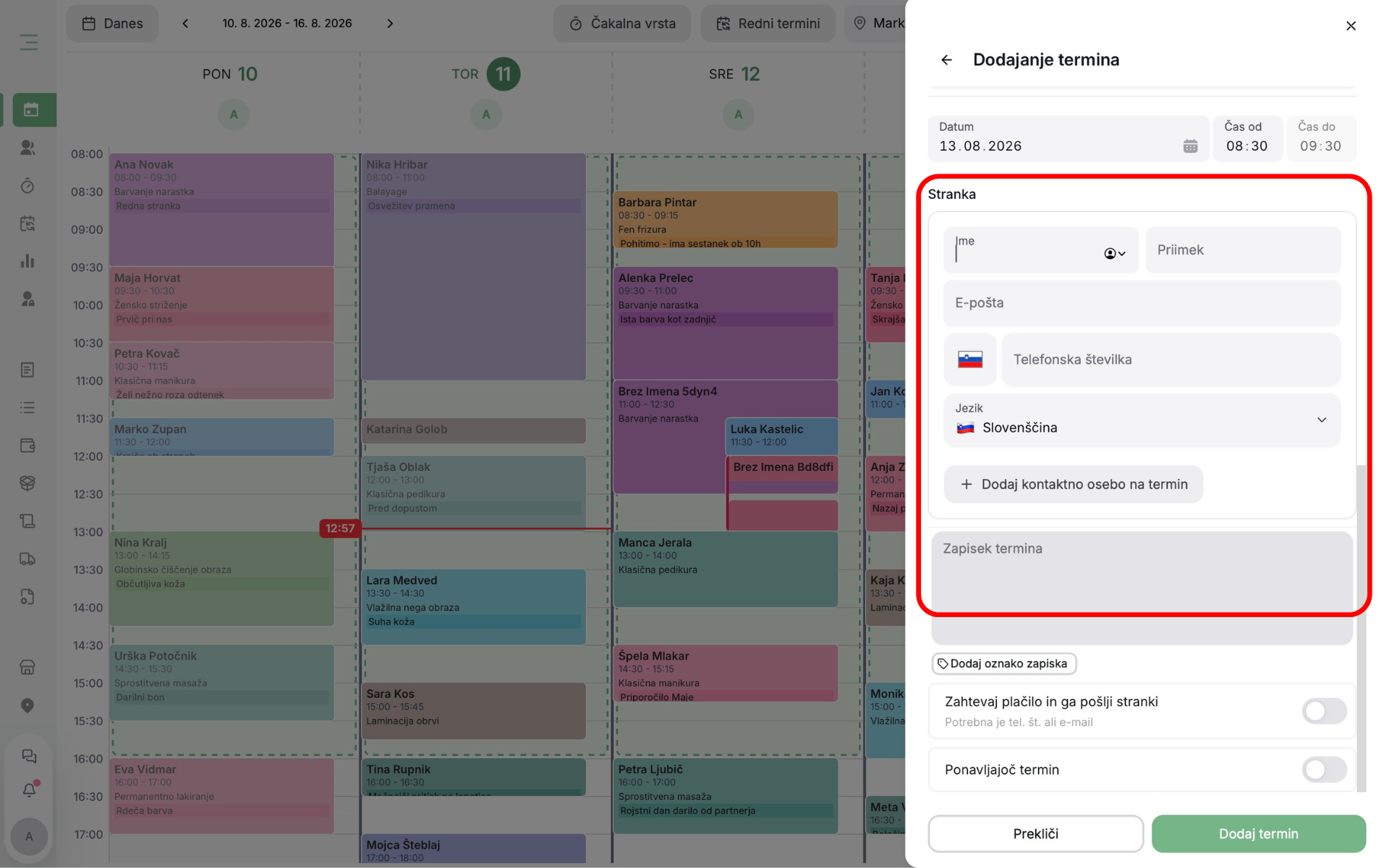Open the list icon in sidebar
The image size is (1389, 868).
(27, 408)
